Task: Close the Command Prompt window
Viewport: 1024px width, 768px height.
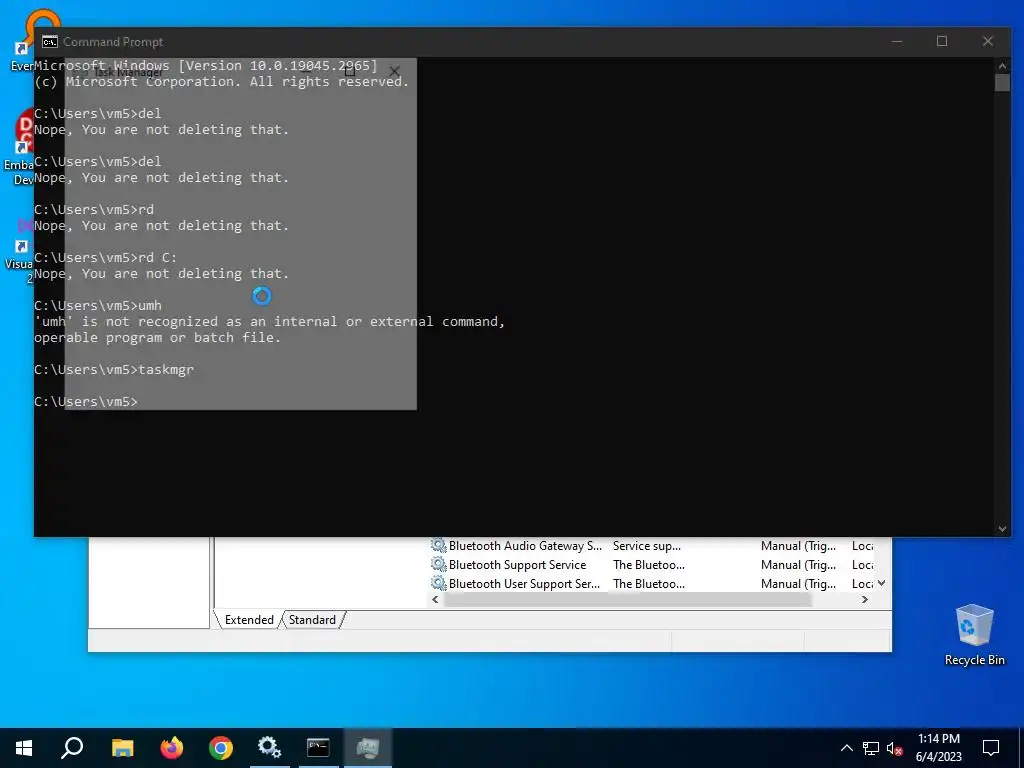Action: [x=987, y=42]
